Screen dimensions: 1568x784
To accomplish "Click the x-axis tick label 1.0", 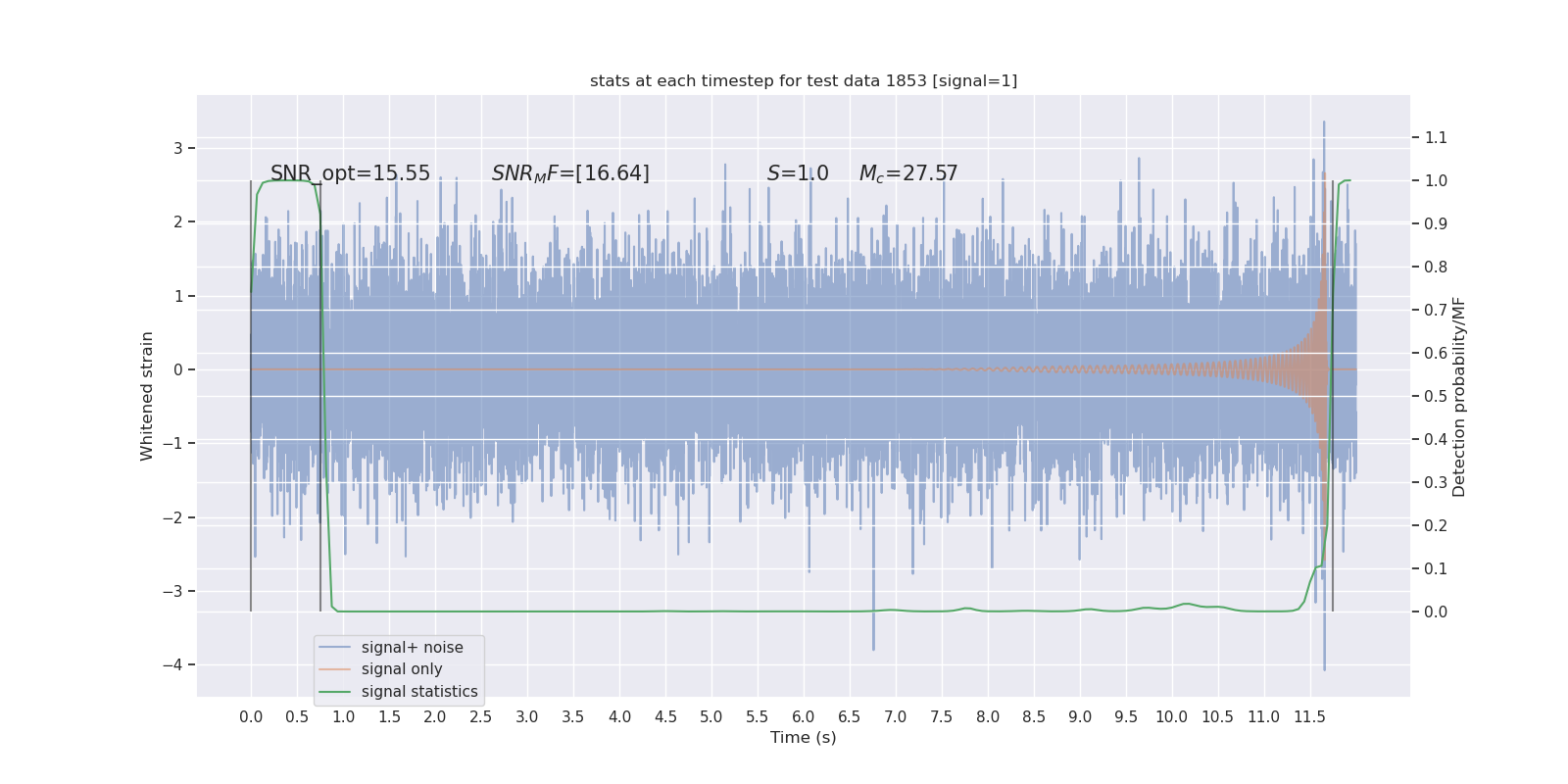I will (343, 717).
